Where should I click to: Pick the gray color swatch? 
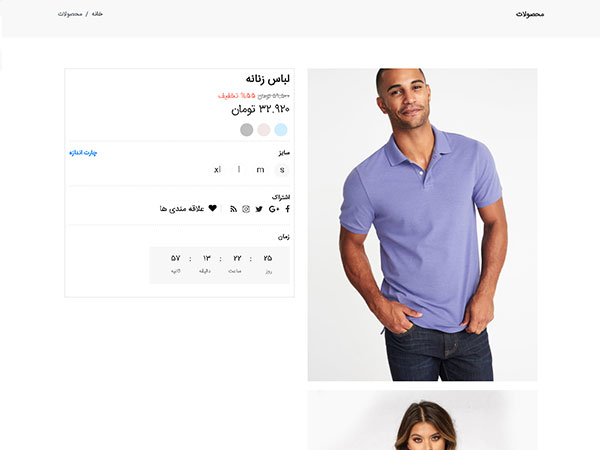tap(246, 129)
